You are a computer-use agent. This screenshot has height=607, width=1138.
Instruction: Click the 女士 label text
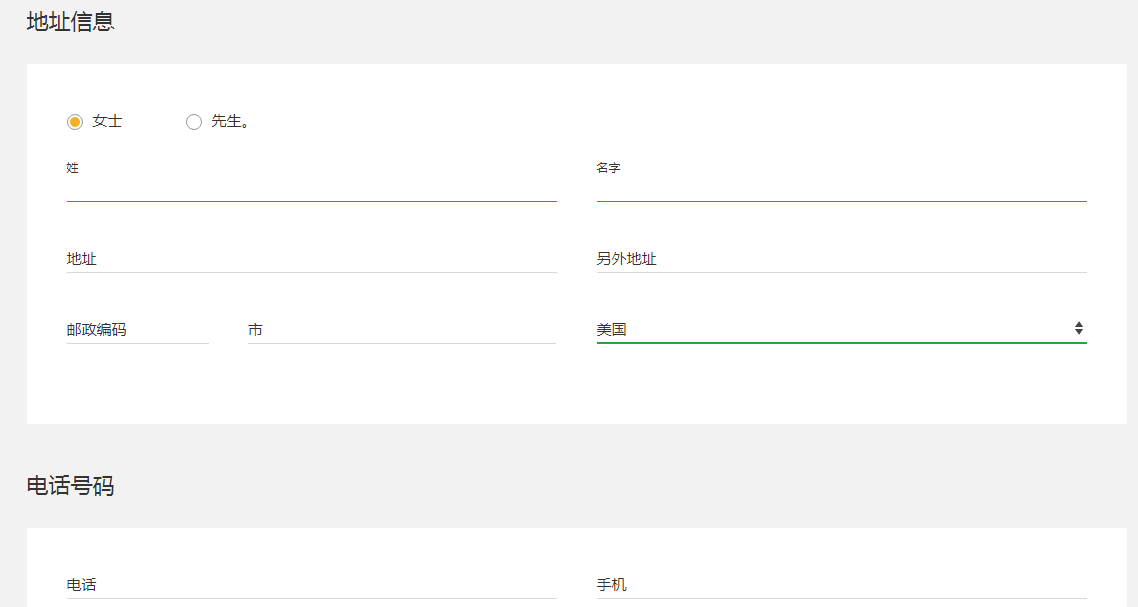(107, 121)
